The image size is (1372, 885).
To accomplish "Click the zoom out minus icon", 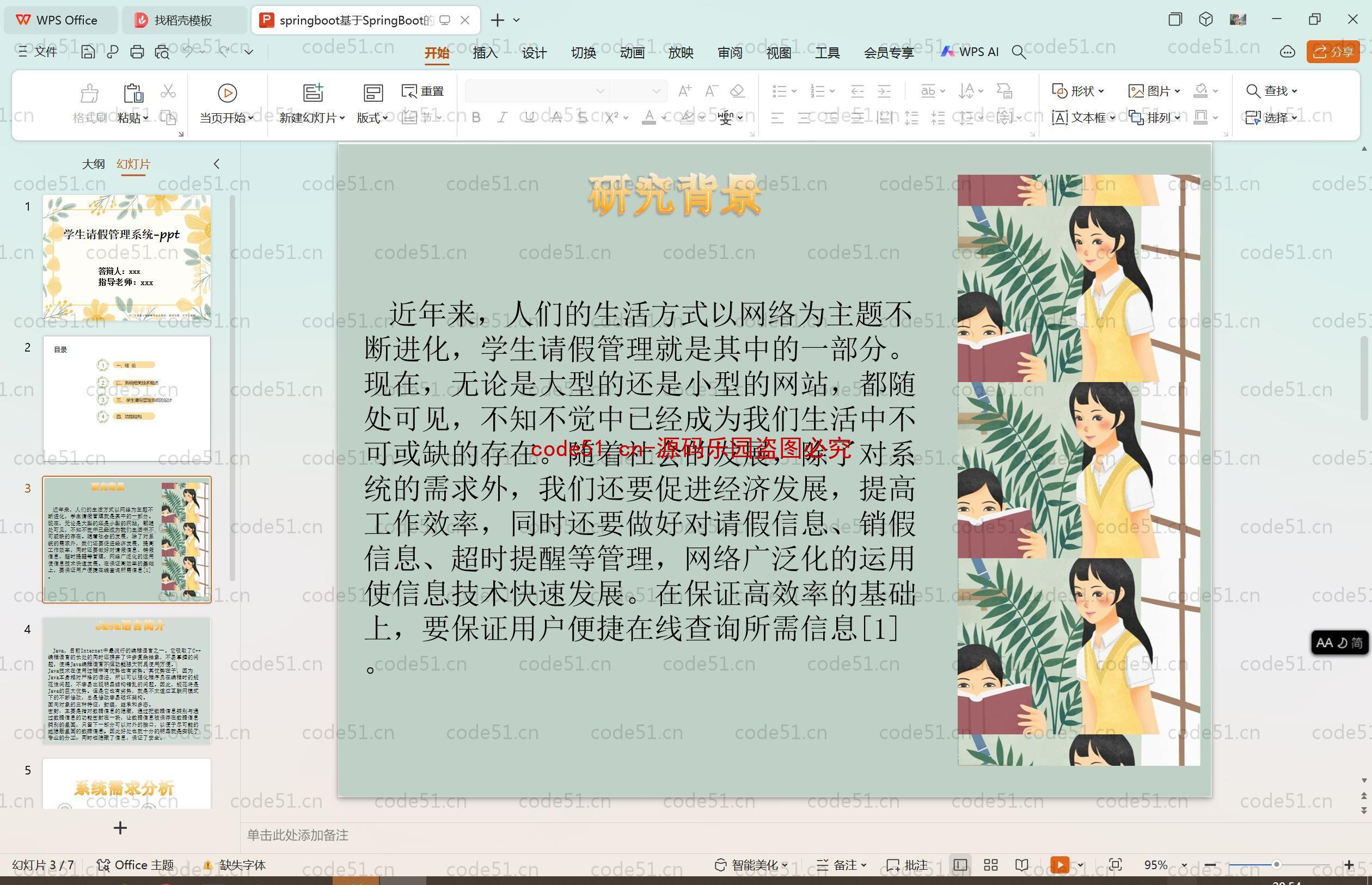I will tap(1210, 865).
